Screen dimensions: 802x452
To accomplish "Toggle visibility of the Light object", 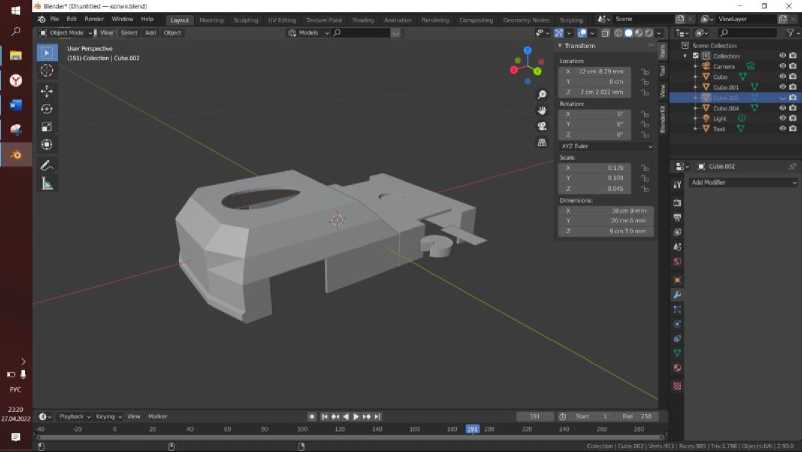I will pyautogui.click(x=783, y=118).
